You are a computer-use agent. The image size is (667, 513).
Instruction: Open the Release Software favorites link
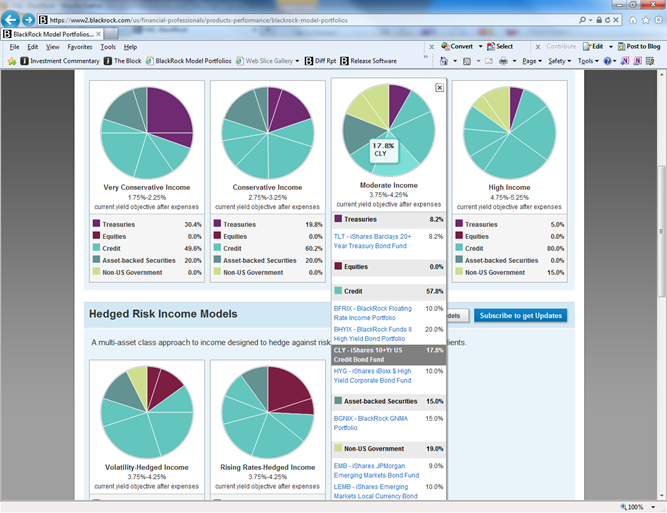tap(368, 61)
